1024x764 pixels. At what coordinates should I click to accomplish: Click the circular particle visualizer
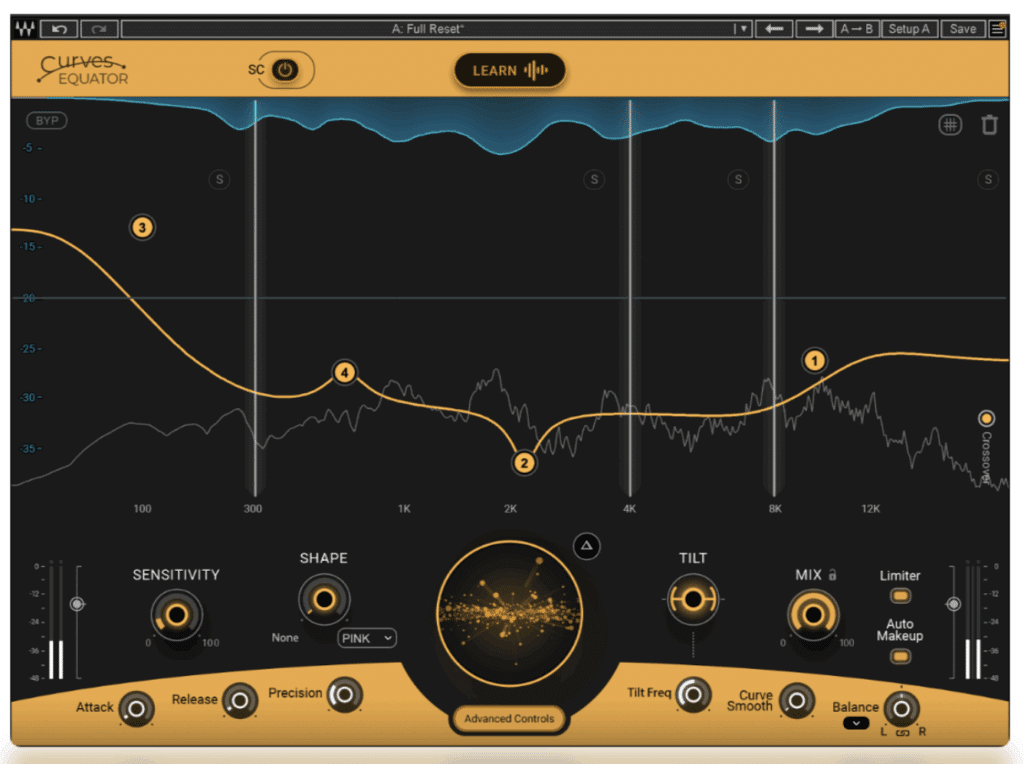pos(509,613)
